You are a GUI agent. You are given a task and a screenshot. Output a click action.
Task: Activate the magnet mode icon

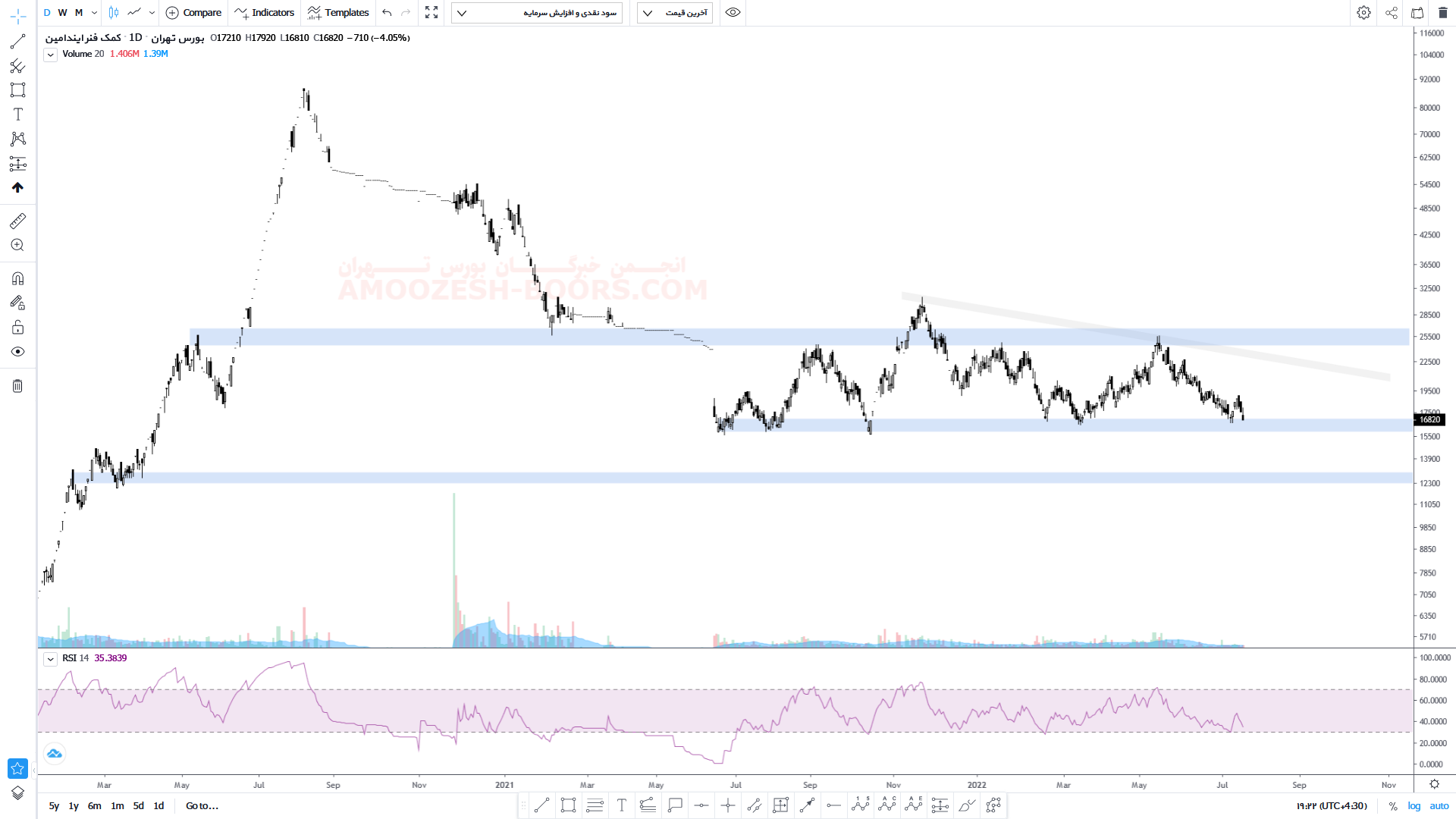click(17, 278)
